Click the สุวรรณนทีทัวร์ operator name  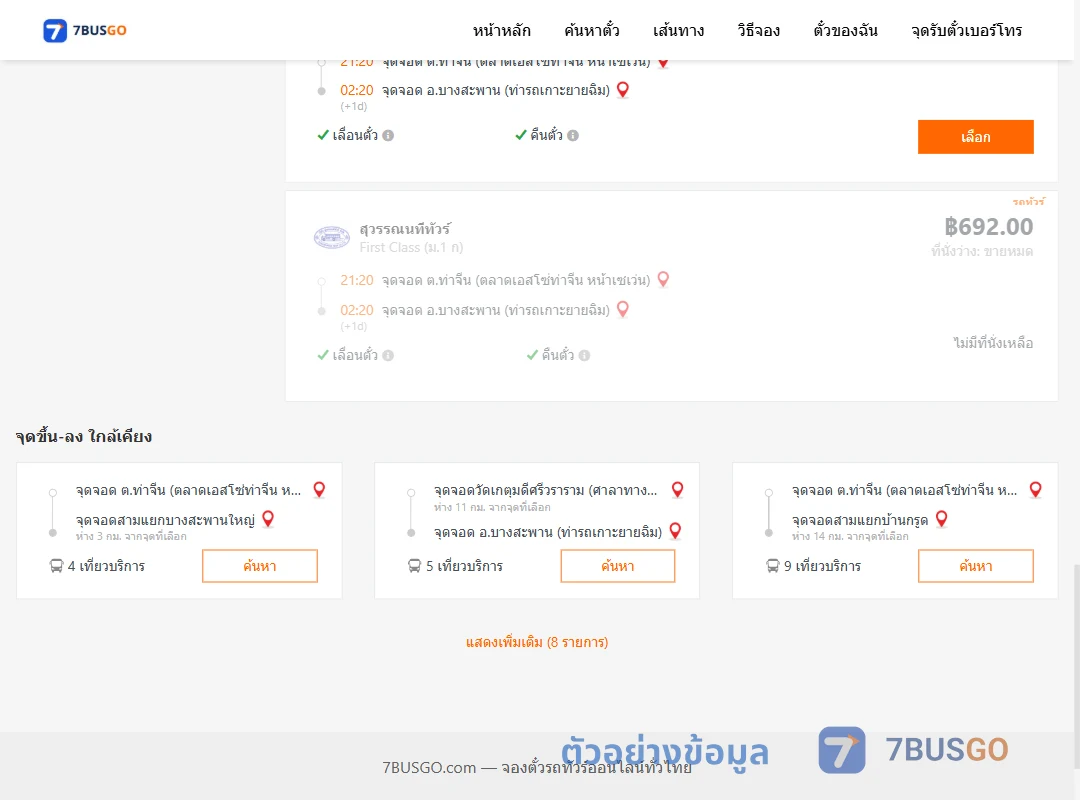pyautogui.click(x=405, y=229)
